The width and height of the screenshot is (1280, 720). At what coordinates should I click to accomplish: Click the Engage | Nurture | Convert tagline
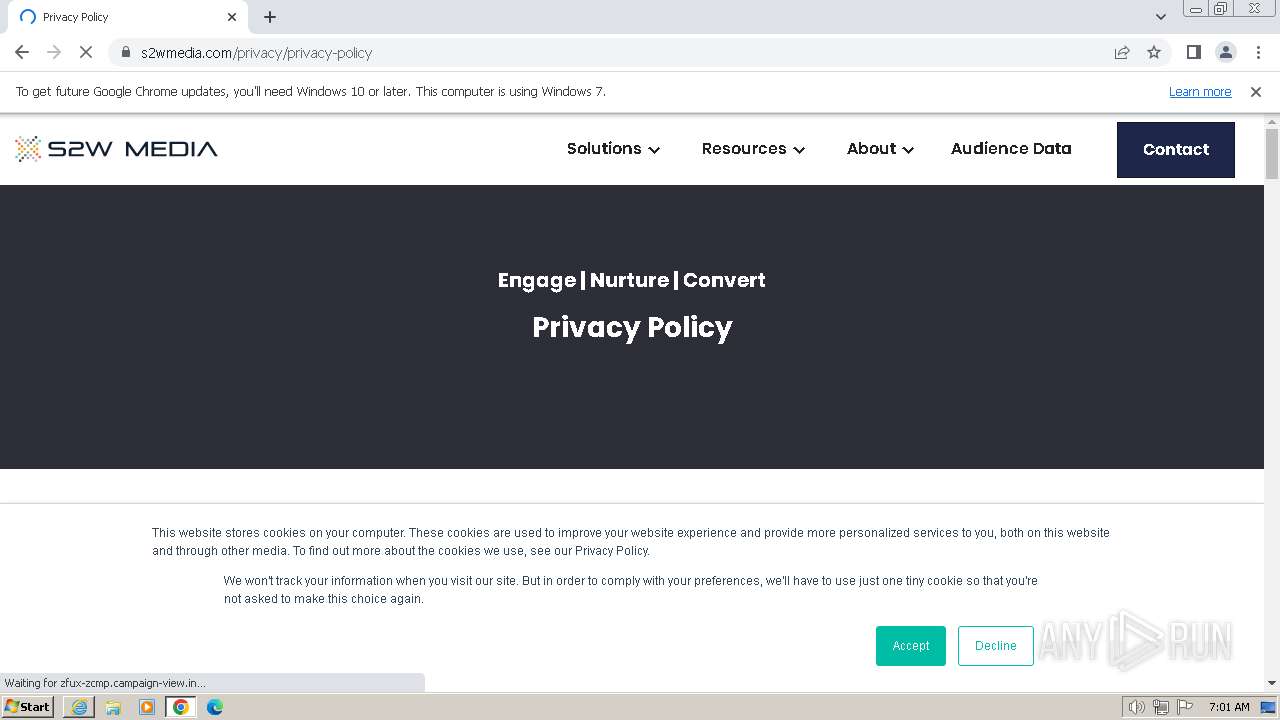coord(632,280)
